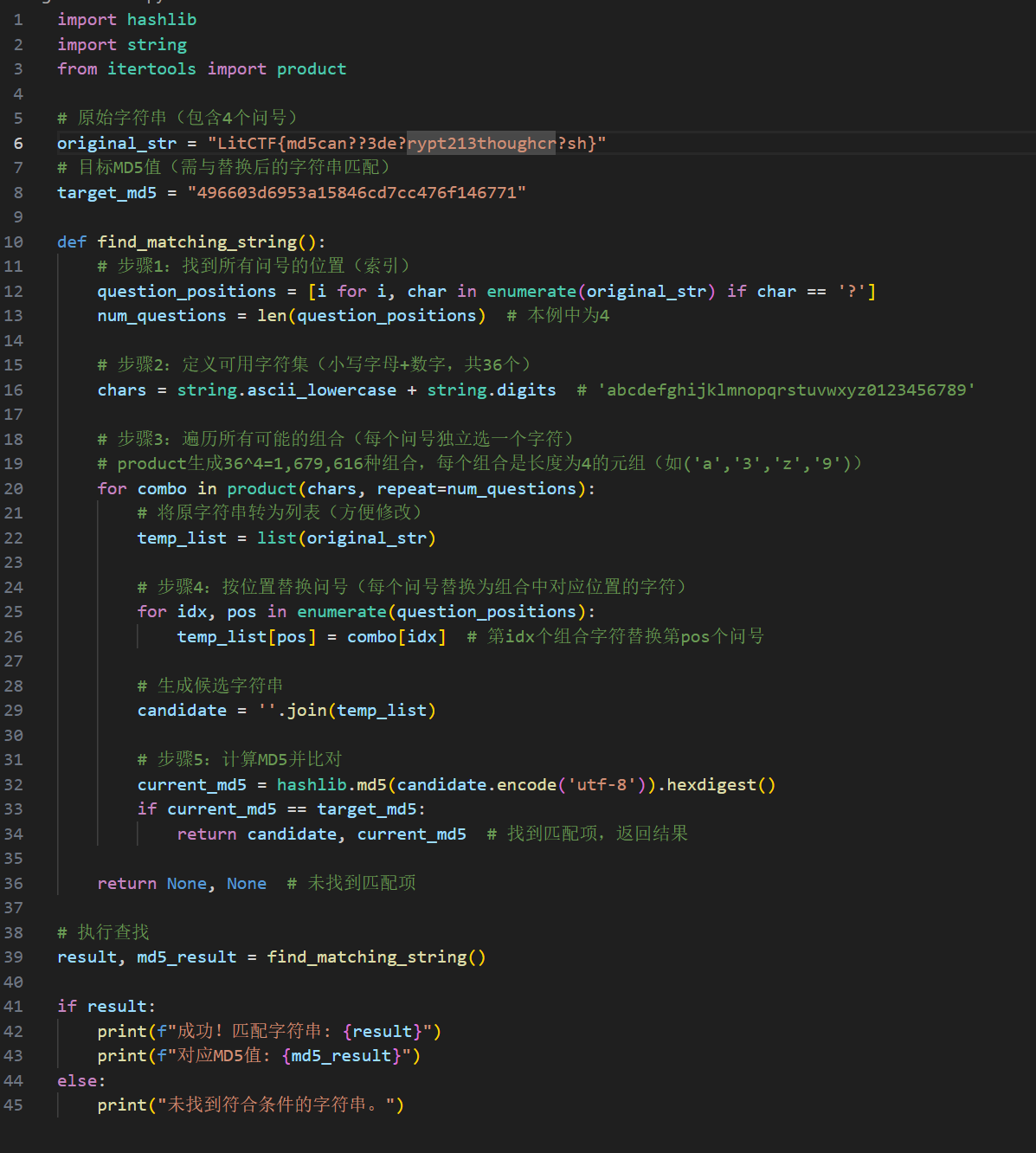Click 'combo[idx]' in the replacement line

pos(396,637)
